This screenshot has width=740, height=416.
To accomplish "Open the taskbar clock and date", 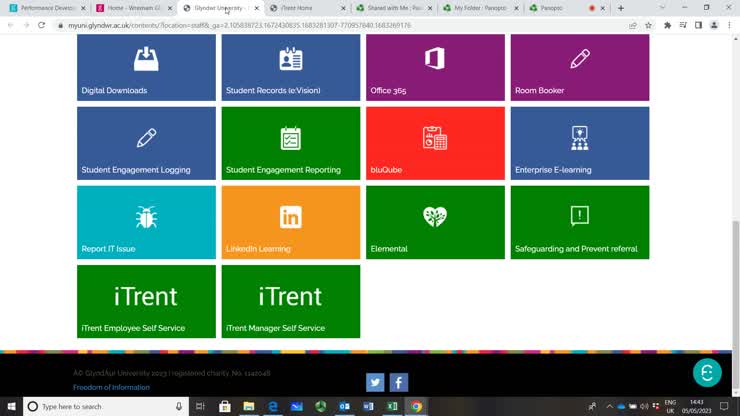I will coord(696,407).
